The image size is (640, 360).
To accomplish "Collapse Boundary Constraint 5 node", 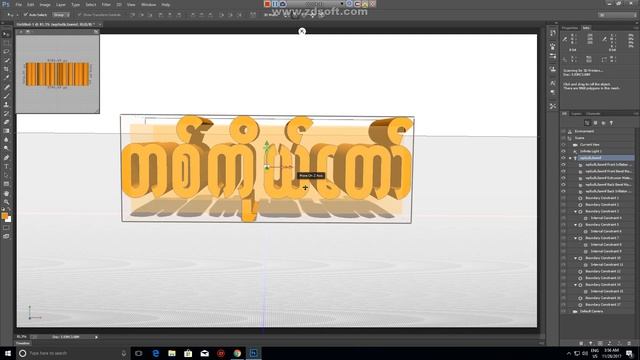I will [x=576, y=225].
